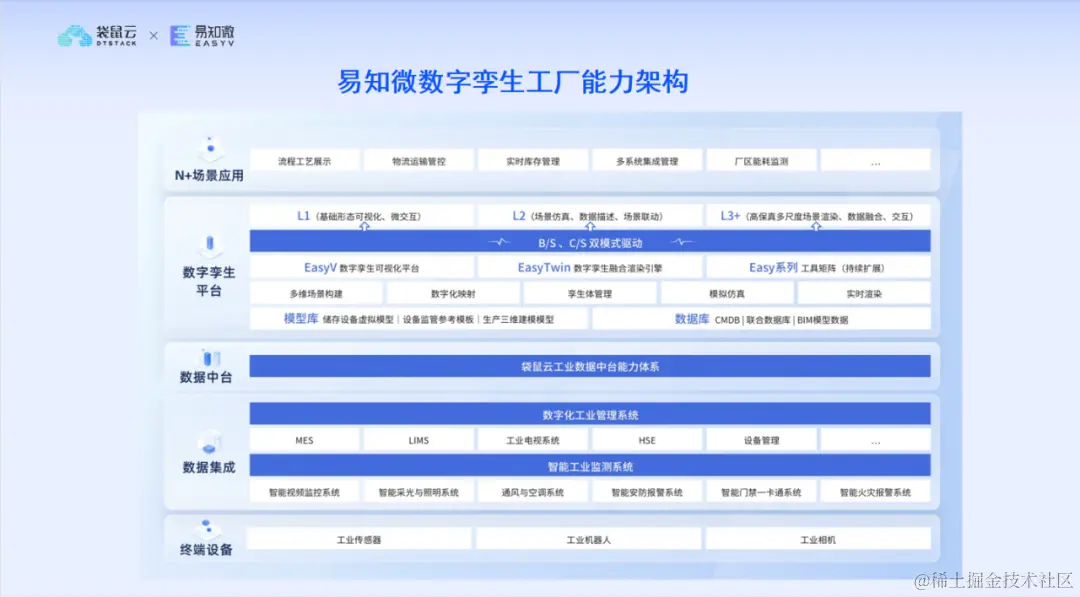Click BIM模型数据 in the 数据库 box
Viewport: 1080px width, 597px height.
click(x=822, y=320)
